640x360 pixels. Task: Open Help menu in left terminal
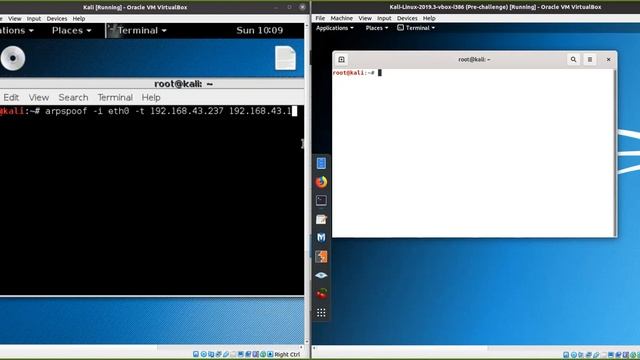[151, 98]
